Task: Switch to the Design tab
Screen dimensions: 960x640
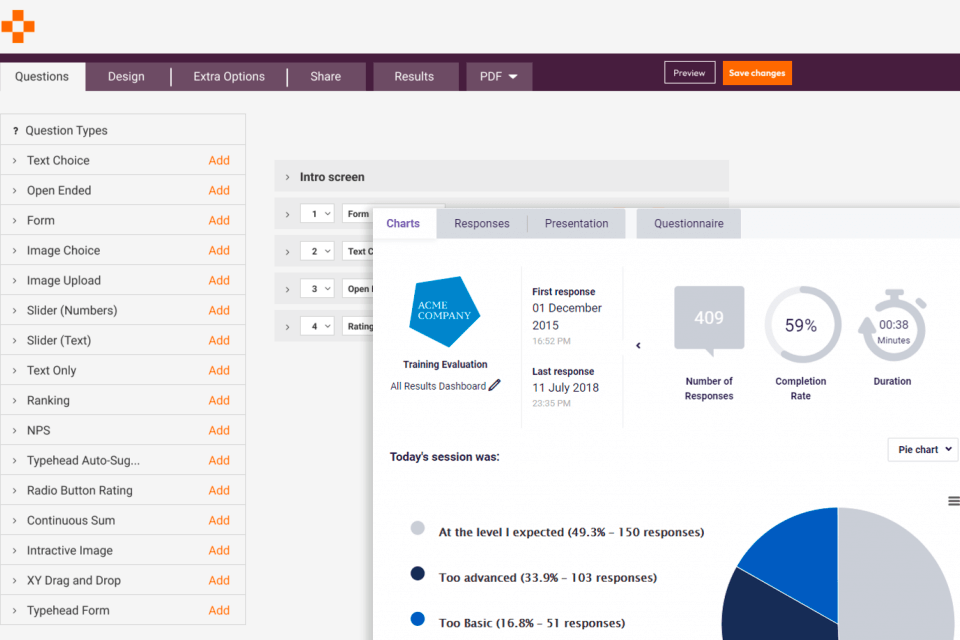Action: (x=126, y=77)
